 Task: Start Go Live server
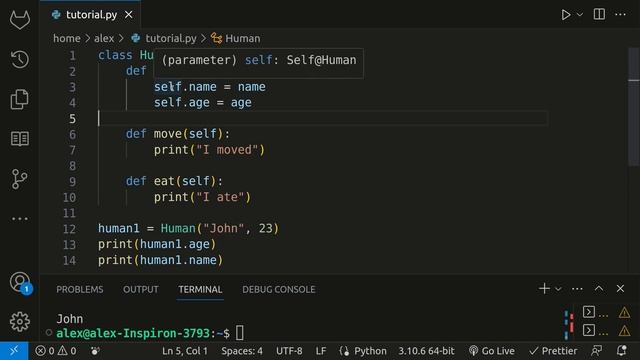pyautogui.click(x=491, y=351)
